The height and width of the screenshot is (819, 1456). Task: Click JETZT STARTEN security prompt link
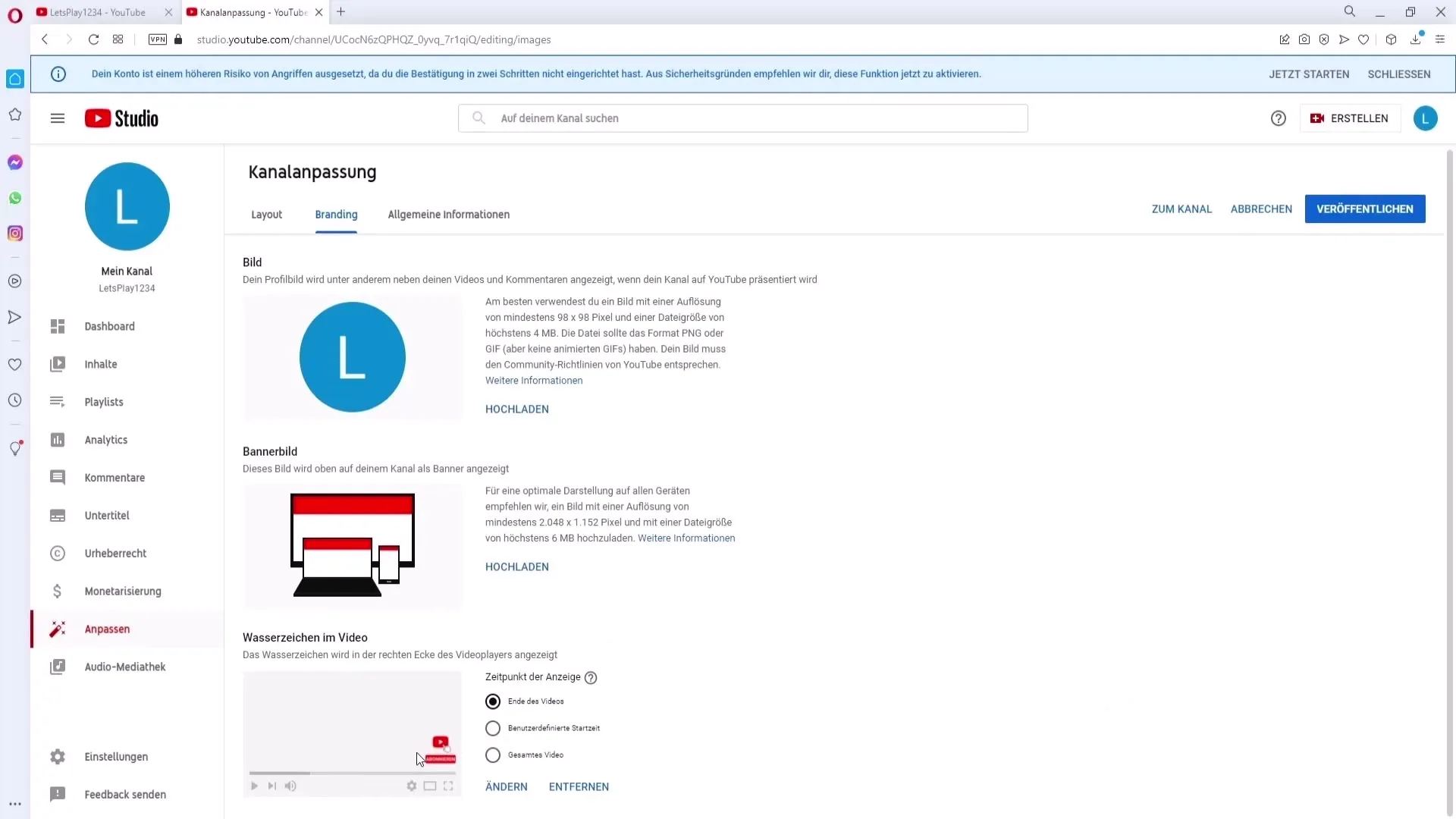tap(1309, 73)
